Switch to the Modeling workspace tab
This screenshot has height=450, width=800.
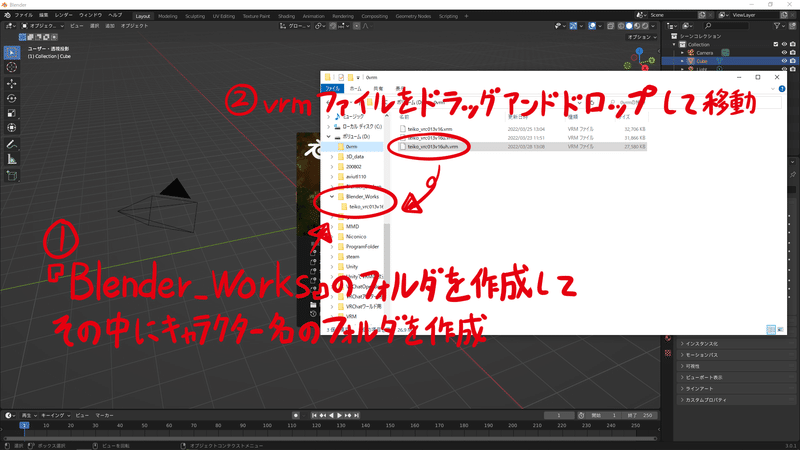[x=167, y=16]
